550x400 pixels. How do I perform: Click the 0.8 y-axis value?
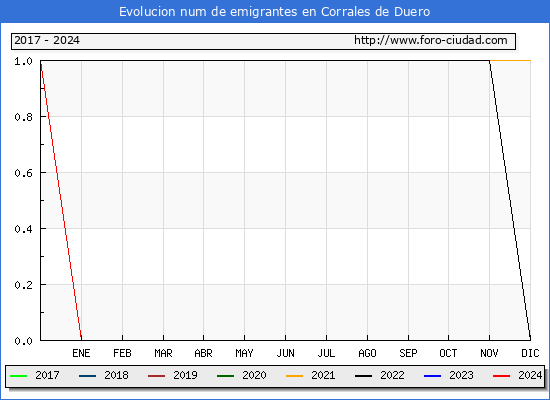[23, 117]
